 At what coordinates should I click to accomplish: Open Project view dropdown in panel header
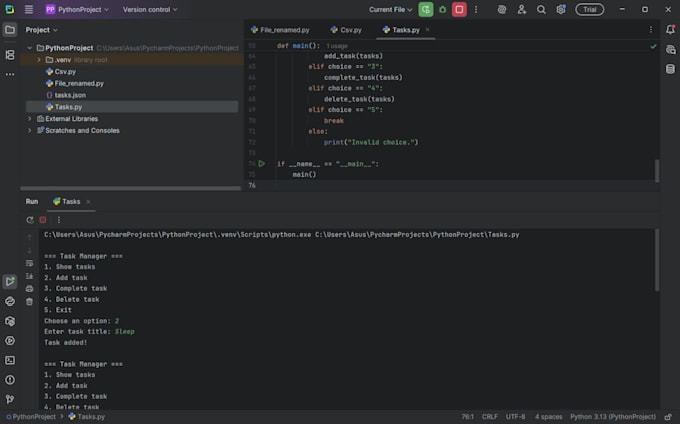pyautogui.click(x=41, y=30)
